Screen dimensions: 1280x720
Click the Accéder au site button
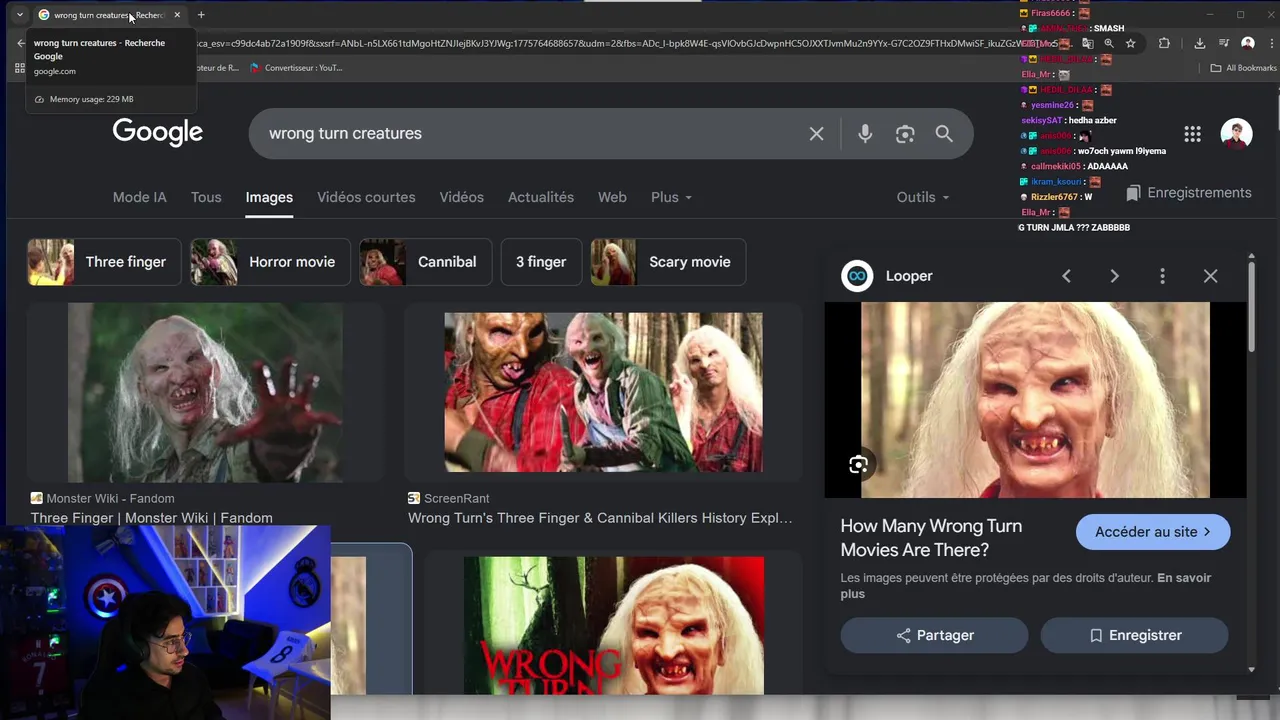tap(1153, 532)
